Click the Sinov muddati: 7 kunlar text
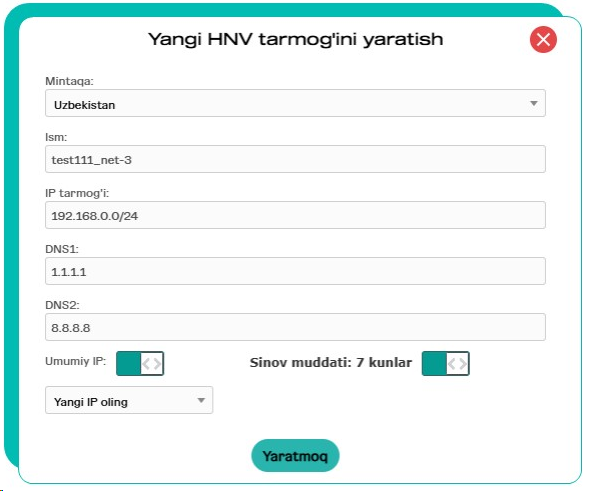 [331, 363]
